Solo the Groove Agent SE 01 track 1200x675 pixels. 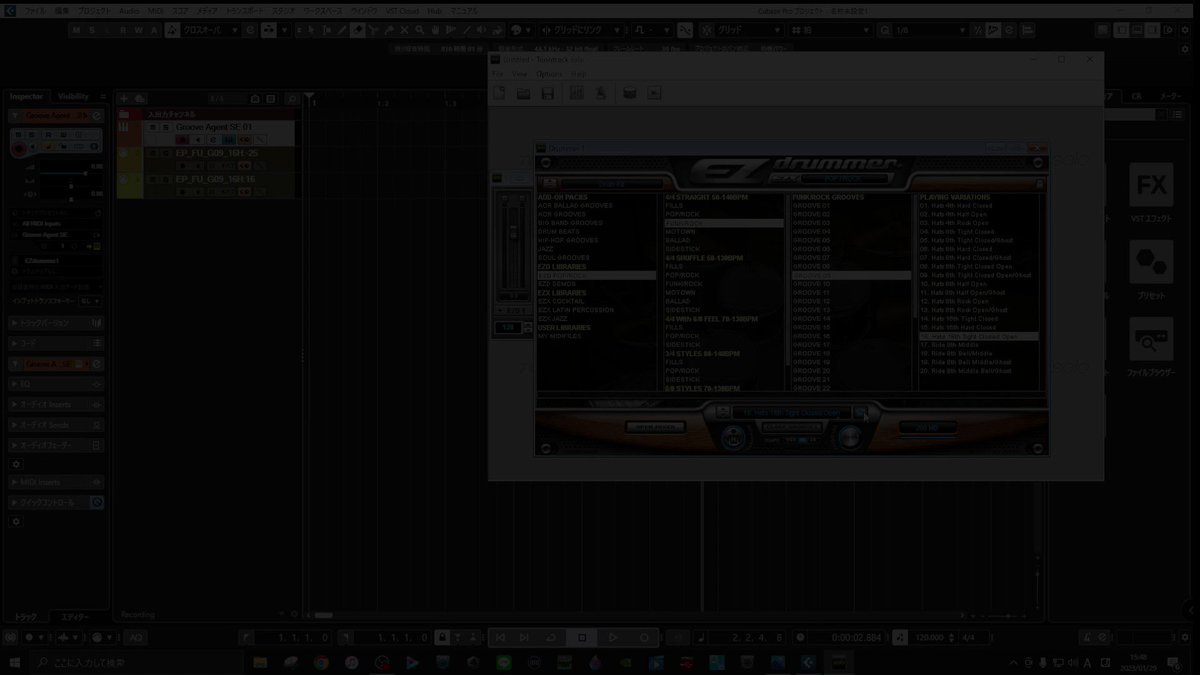pyautogui.click(x=165, y=128)
